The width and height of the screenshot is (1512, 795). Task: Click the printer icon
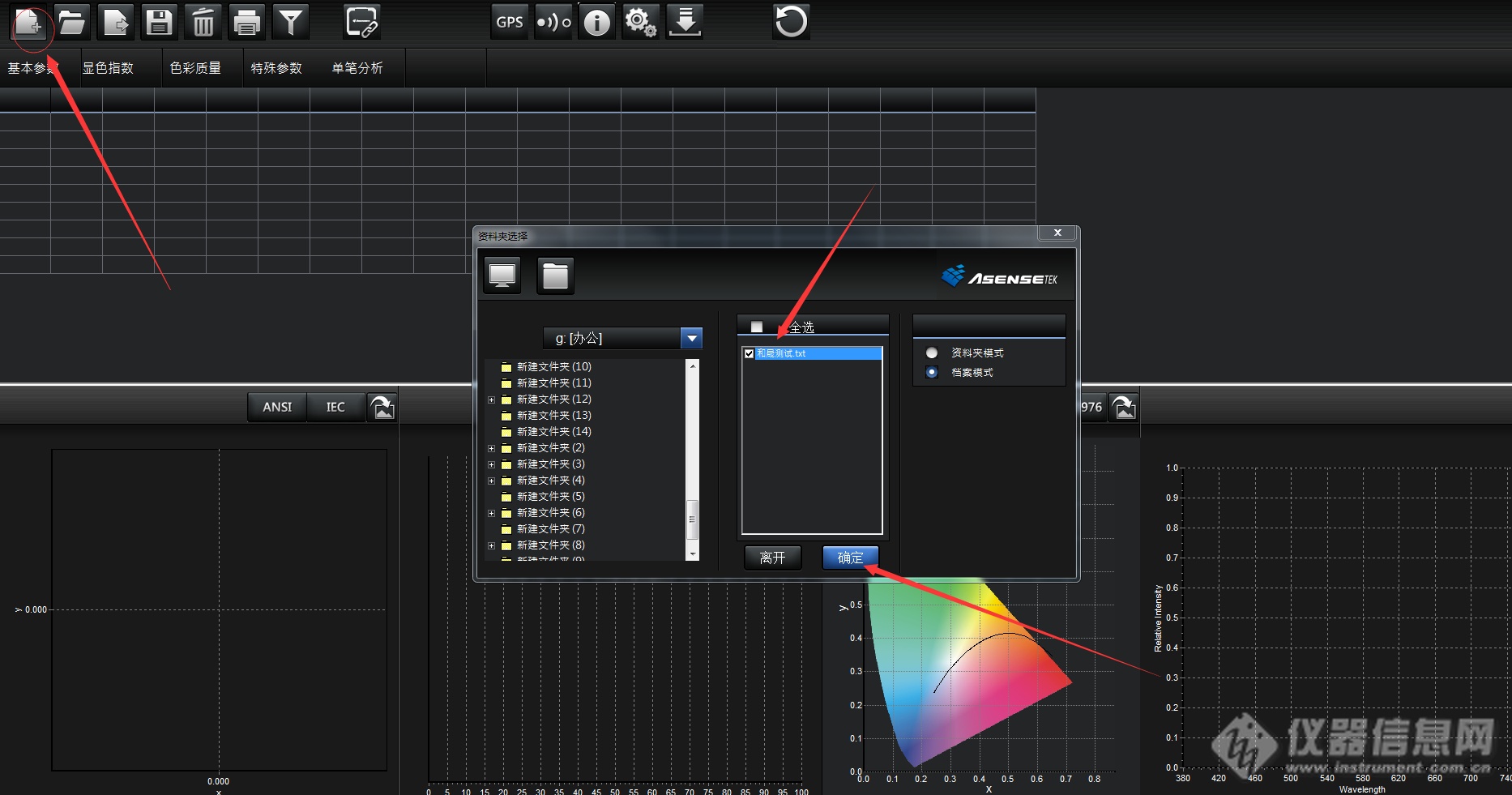[246, 22]
